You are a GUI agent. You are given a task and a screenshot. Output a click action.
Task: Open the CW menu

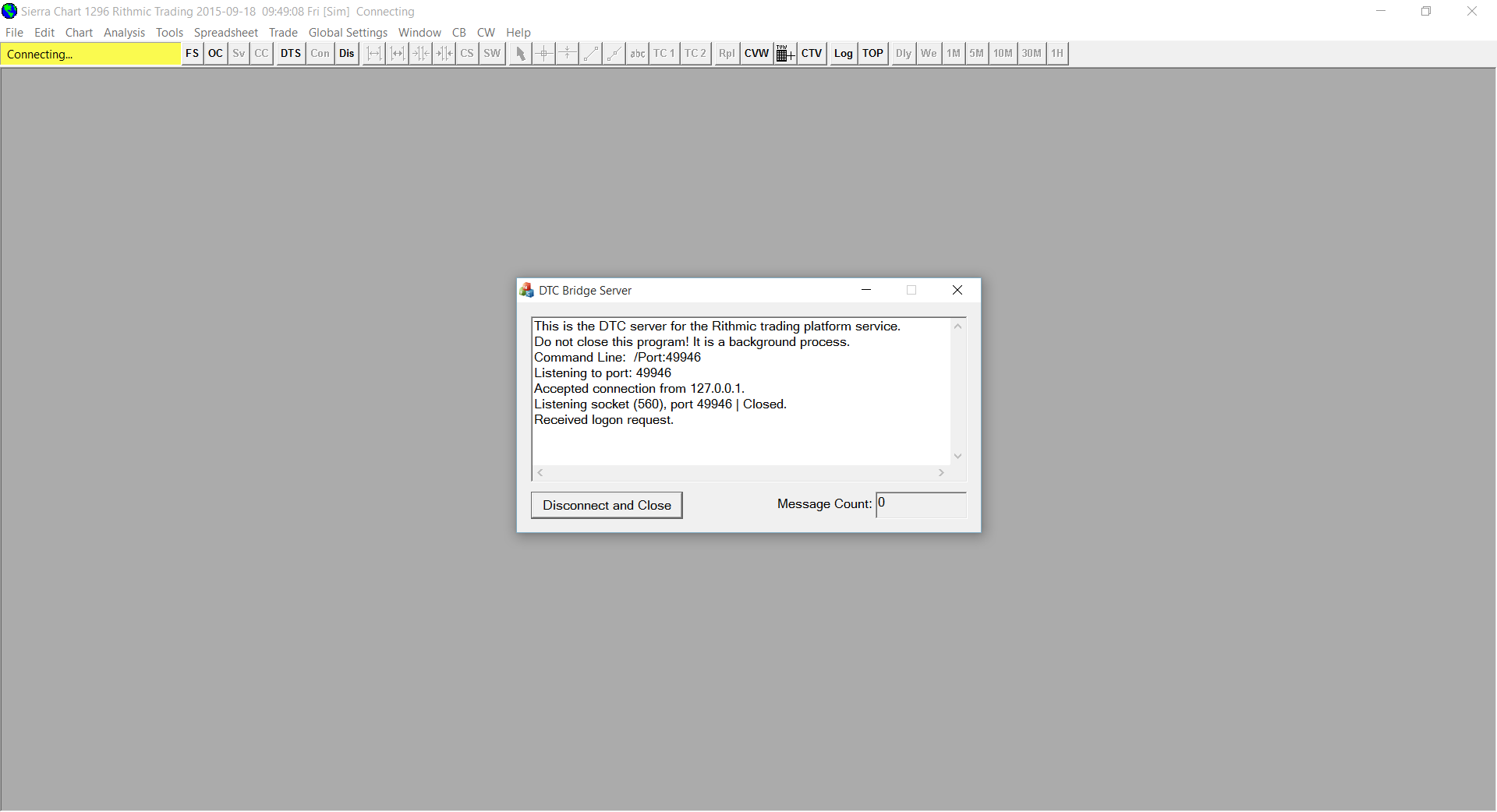point(486,33)
